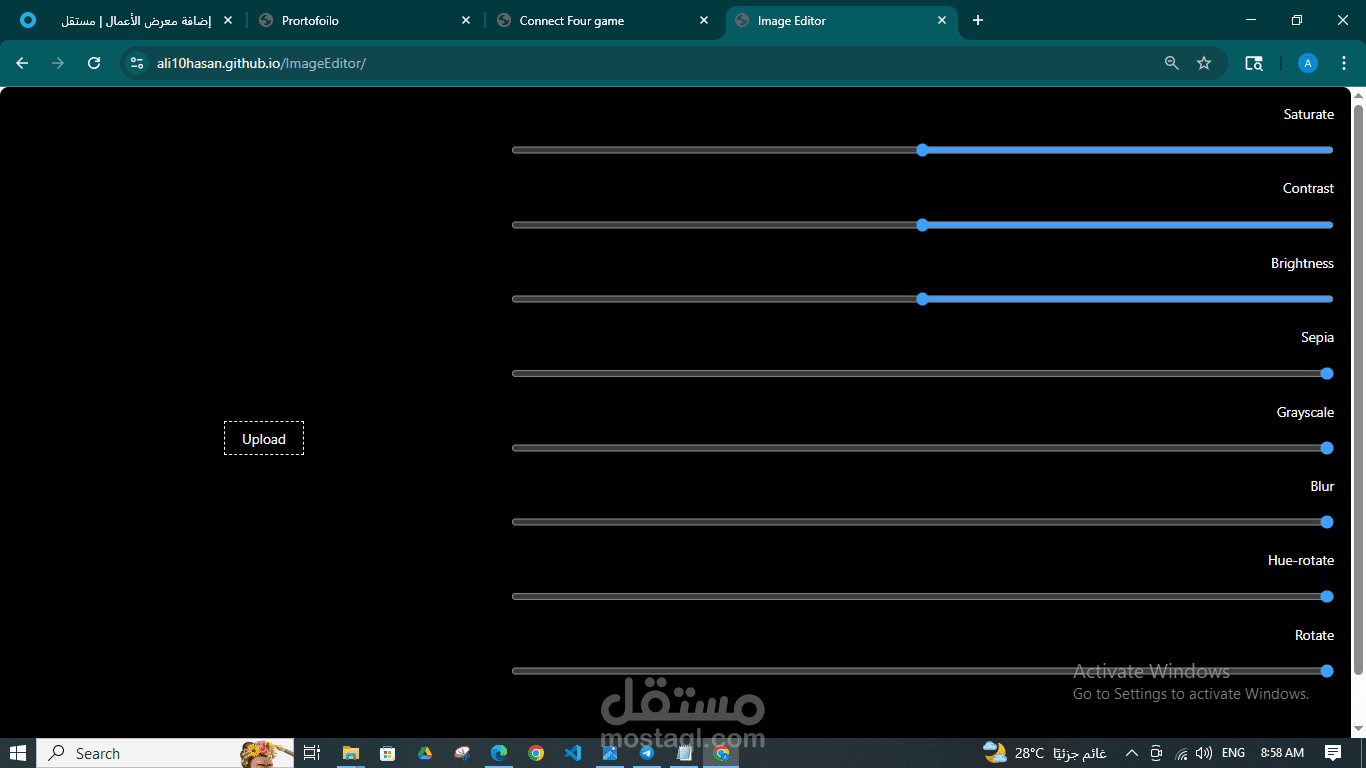Open Telegram from taskbar
The width and height of the screenshot is (1366, 768).
pos(647,753)
